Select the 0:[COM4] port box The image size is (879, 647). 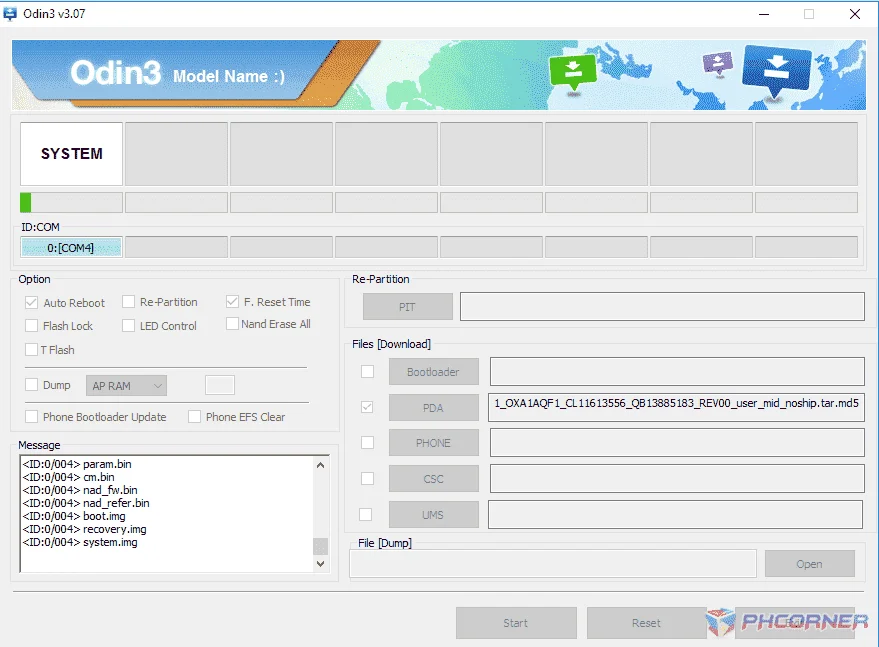pyautogui.click(x=71, y=247)
